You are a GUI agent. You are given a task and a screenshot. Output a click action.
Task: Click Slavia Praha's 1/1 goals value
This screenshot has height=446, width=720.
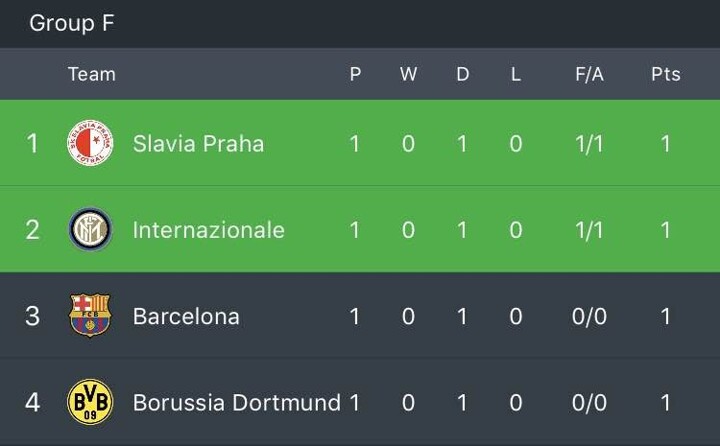tap(589, 143)
